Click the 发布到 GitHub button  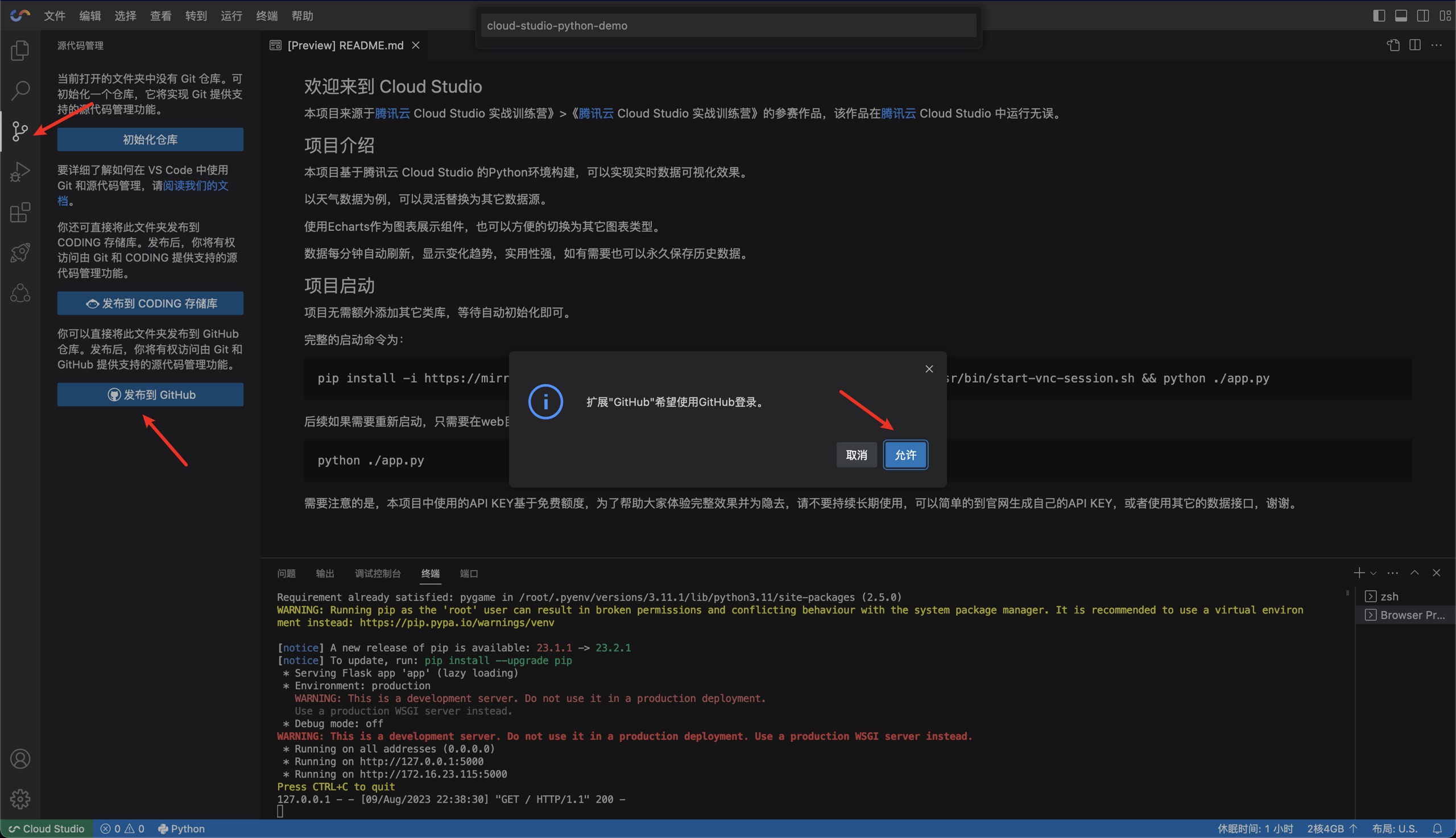point(150,395)
